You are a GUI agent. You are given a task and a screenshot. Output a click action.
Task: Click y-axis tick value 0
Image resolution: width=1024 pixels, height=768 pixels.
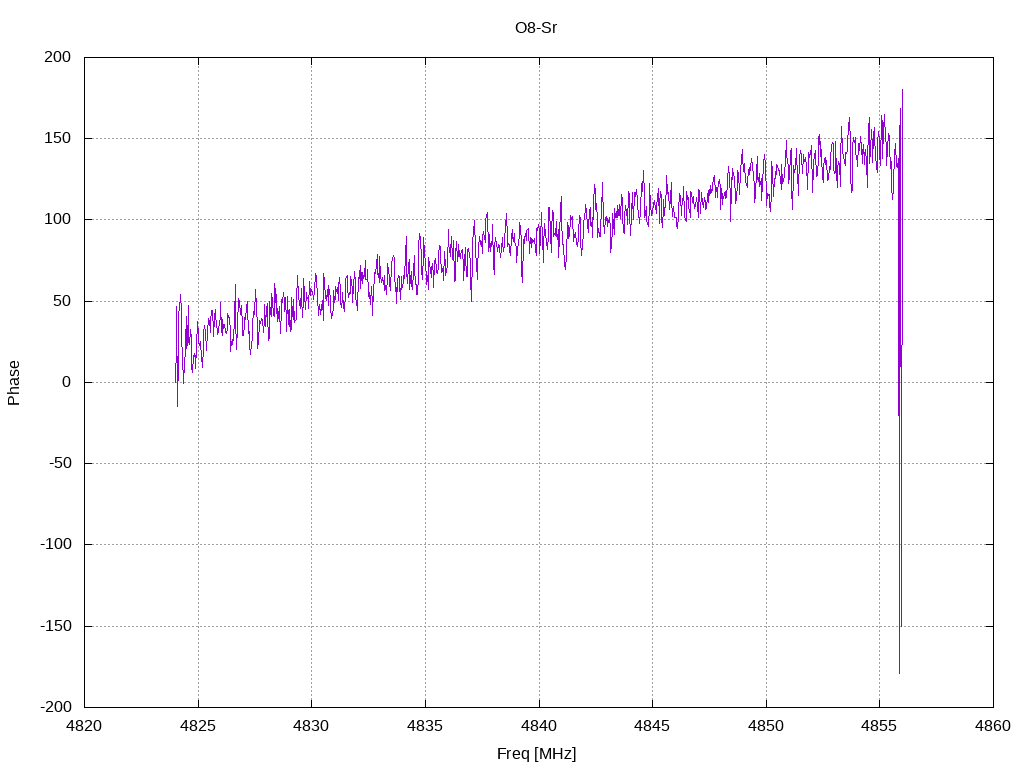point(67,382)
